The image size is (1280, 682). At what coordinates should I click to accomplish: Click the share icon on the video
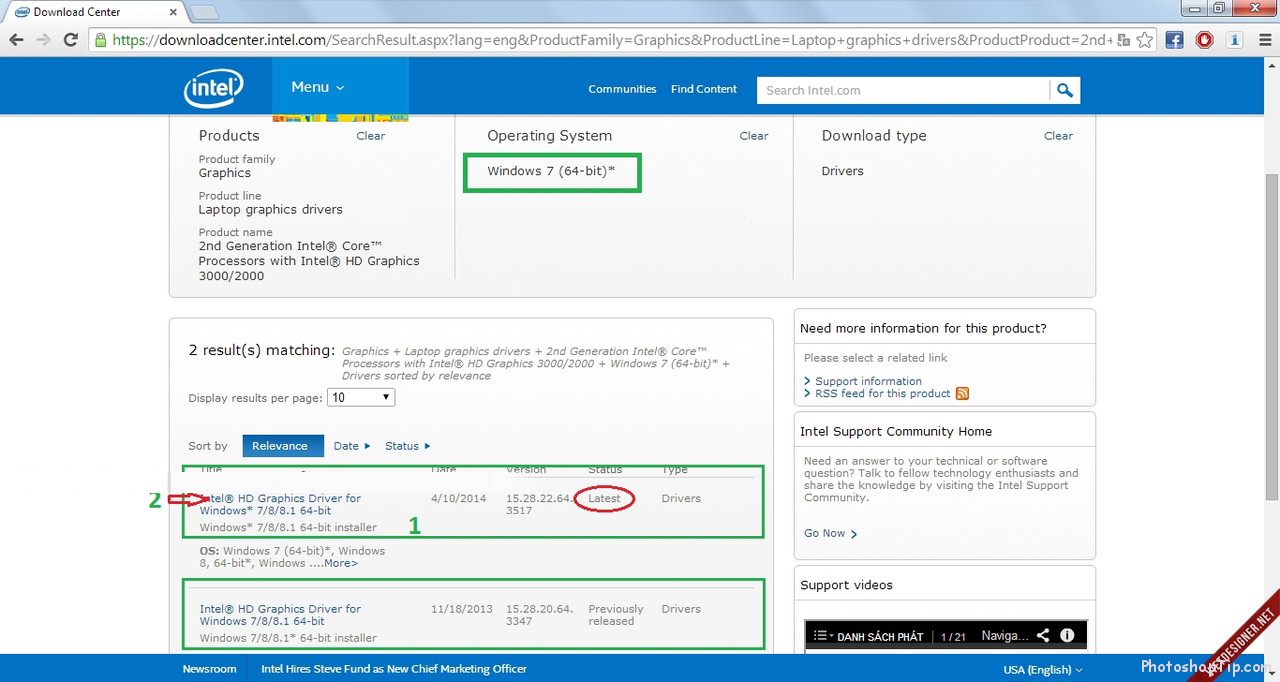point(1043,635)
